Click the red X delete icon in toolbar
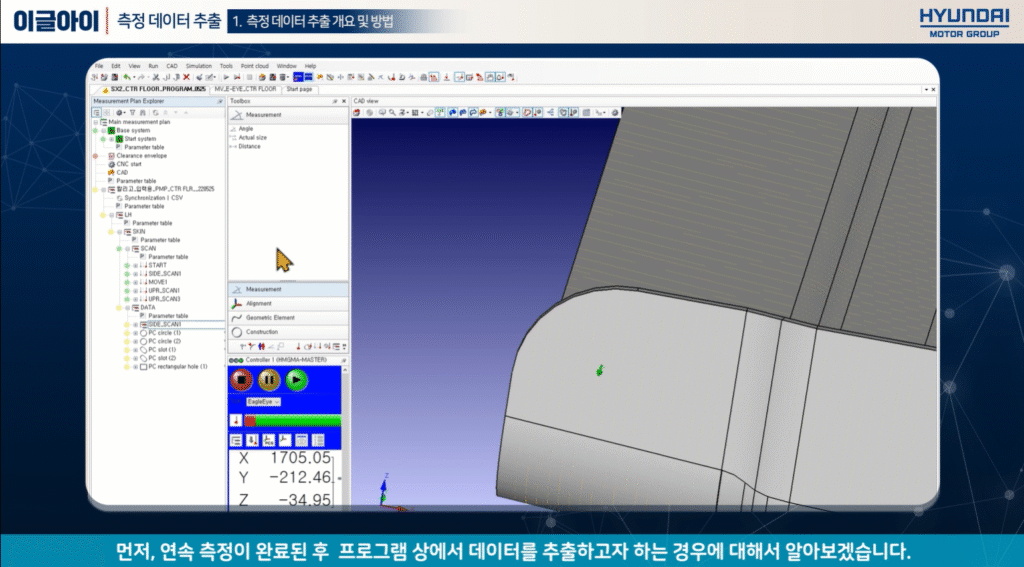 coord(186,76)
